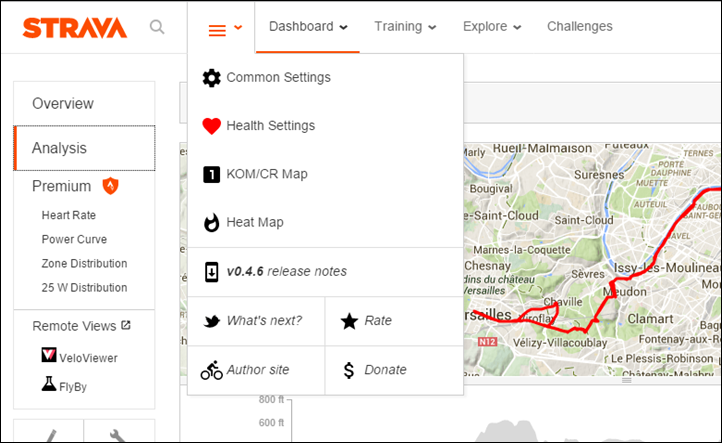This screenshot has width=722, height=443.
Task: Click the Rate star icon
Action: click(349, 321)
